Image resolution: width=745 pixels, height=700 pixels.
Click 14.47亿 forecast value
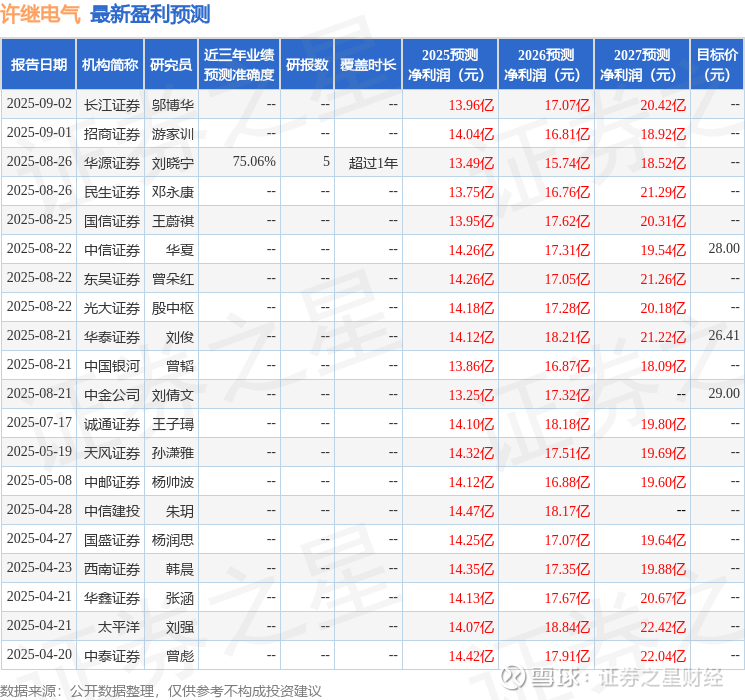(471, 511)
